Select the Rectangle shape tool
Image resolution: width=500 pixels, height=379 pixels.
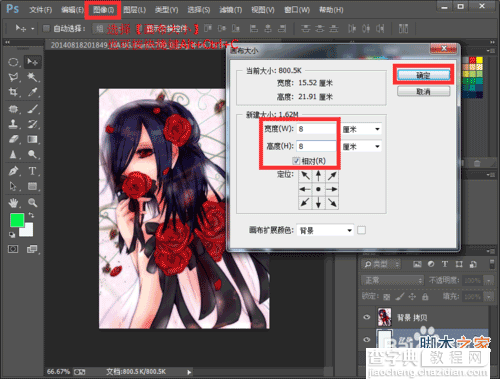tap(32, 186)
